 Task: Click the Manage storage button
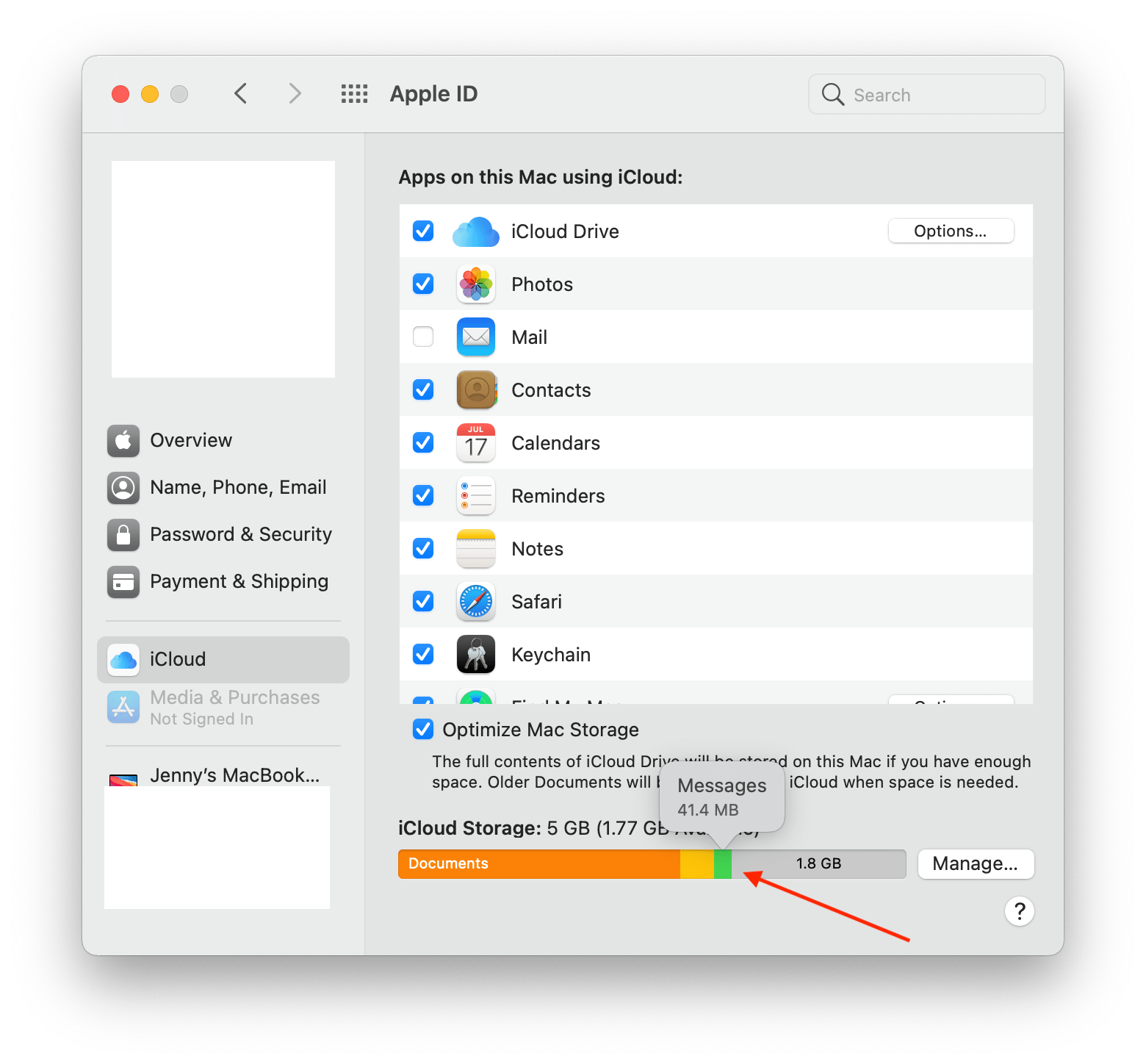tap(976, 863)
